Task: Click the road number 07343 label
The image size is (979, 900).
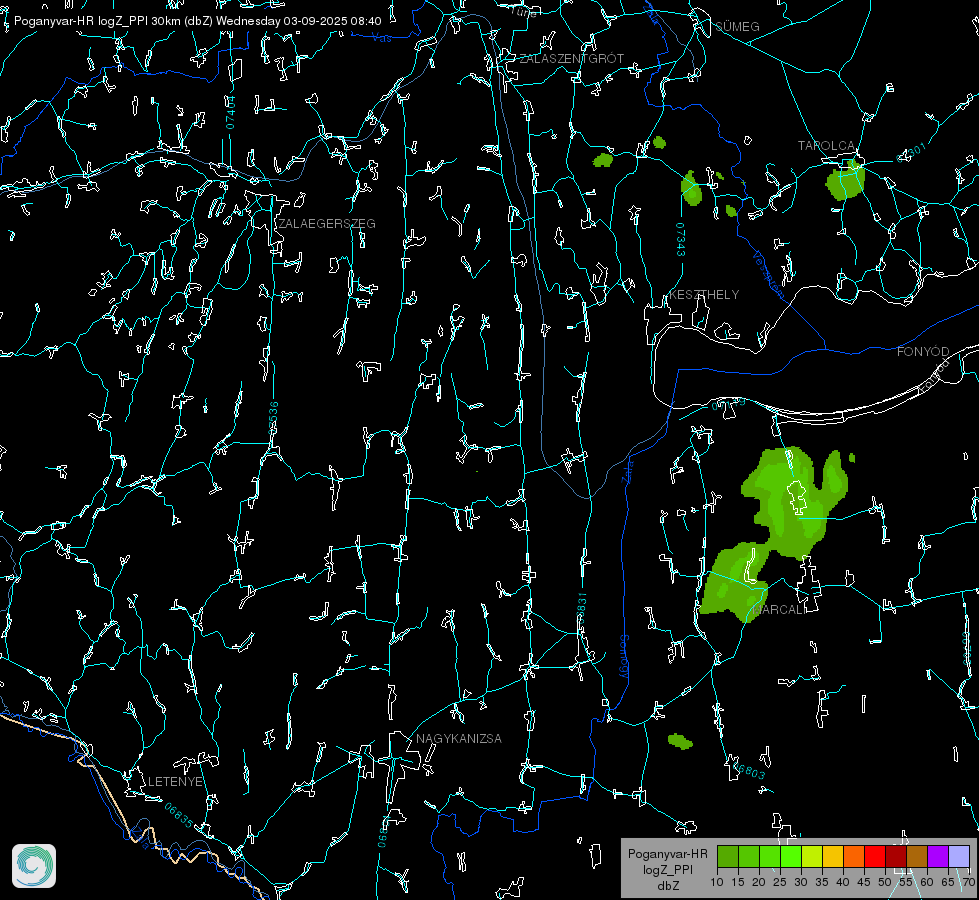Action: (x=681, y=240)
